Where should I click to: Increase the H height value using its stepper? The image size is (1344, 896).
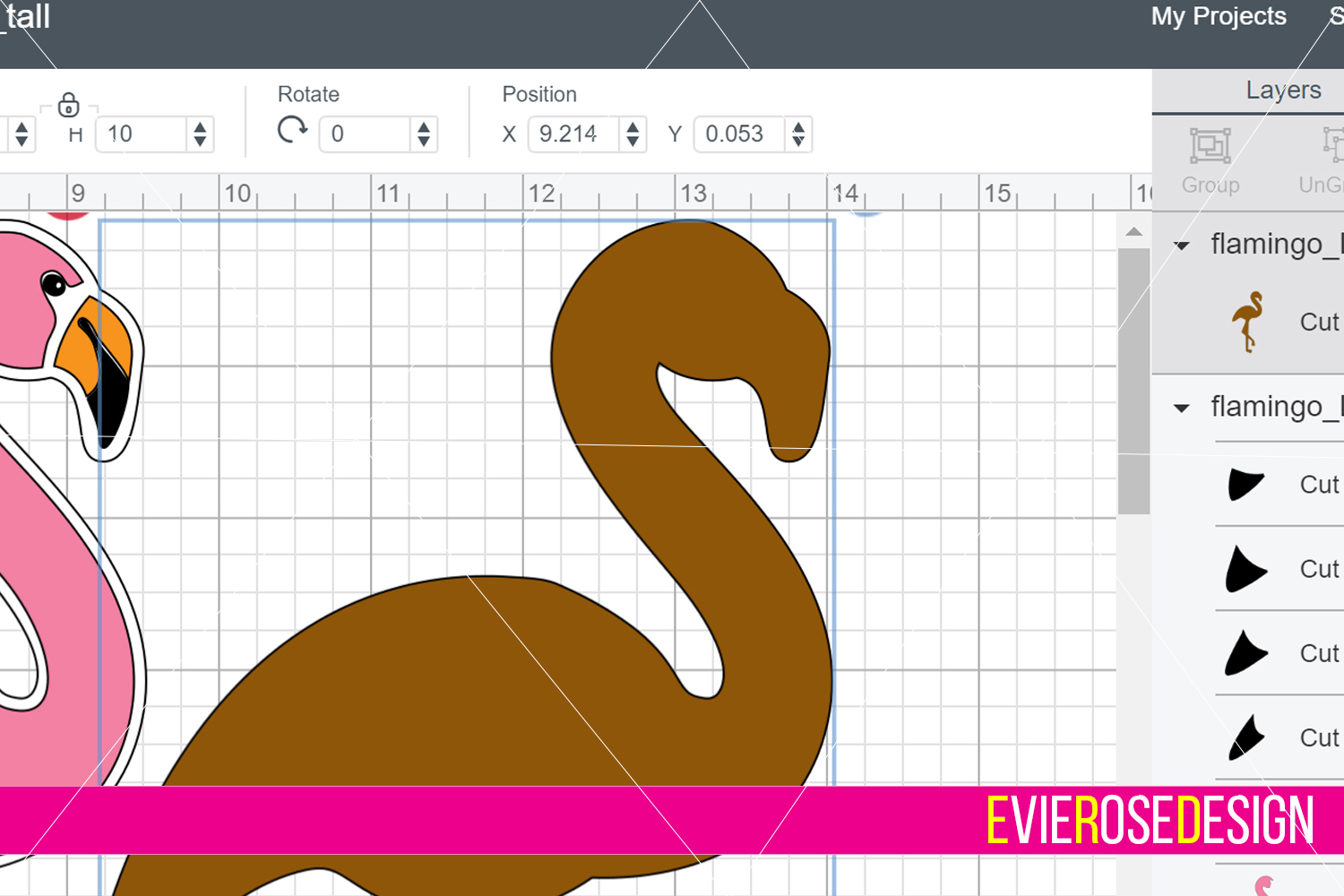(x=201, y=126)
